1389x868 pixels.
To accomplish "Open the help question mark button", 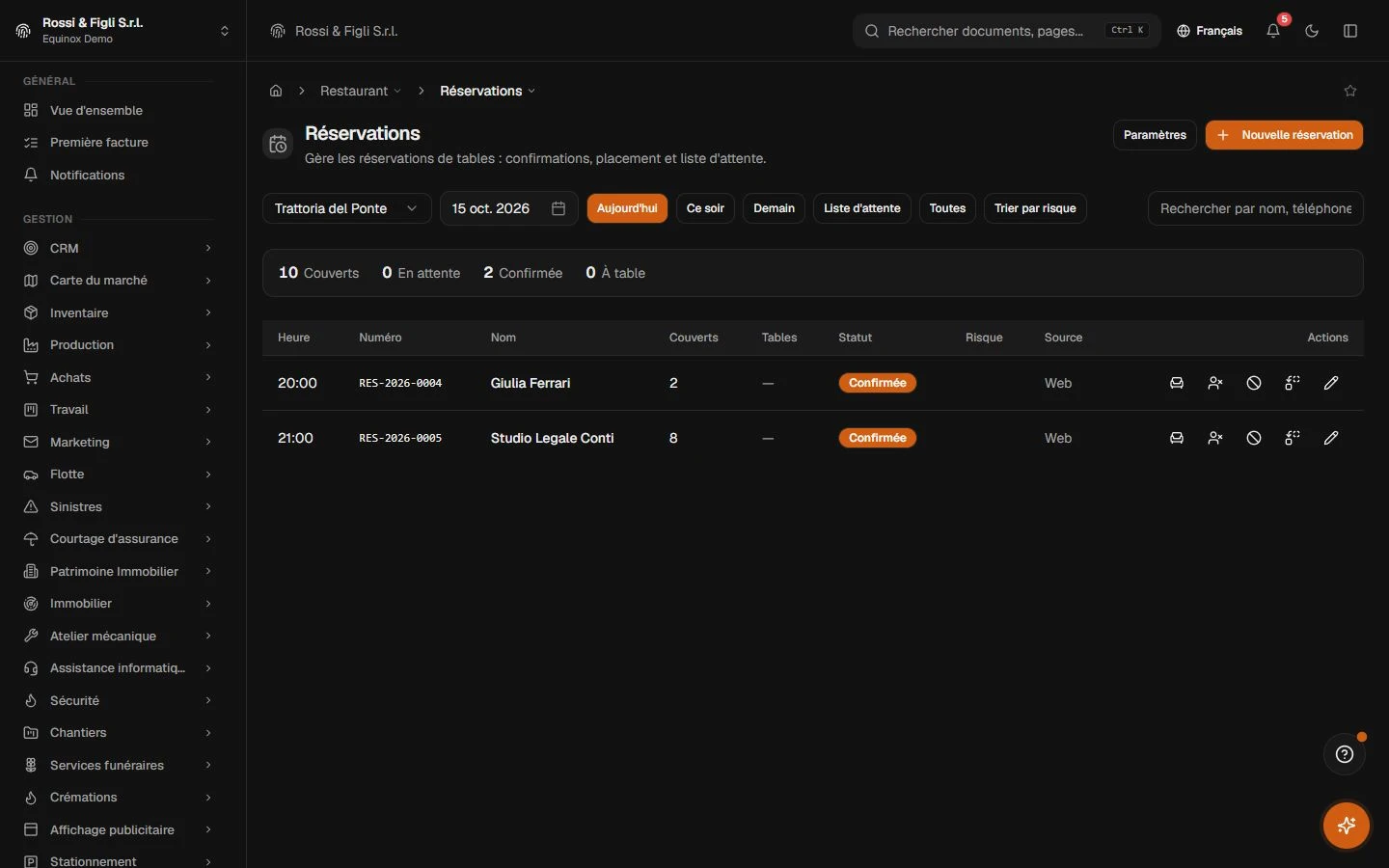I will [x=1345, y=754].
